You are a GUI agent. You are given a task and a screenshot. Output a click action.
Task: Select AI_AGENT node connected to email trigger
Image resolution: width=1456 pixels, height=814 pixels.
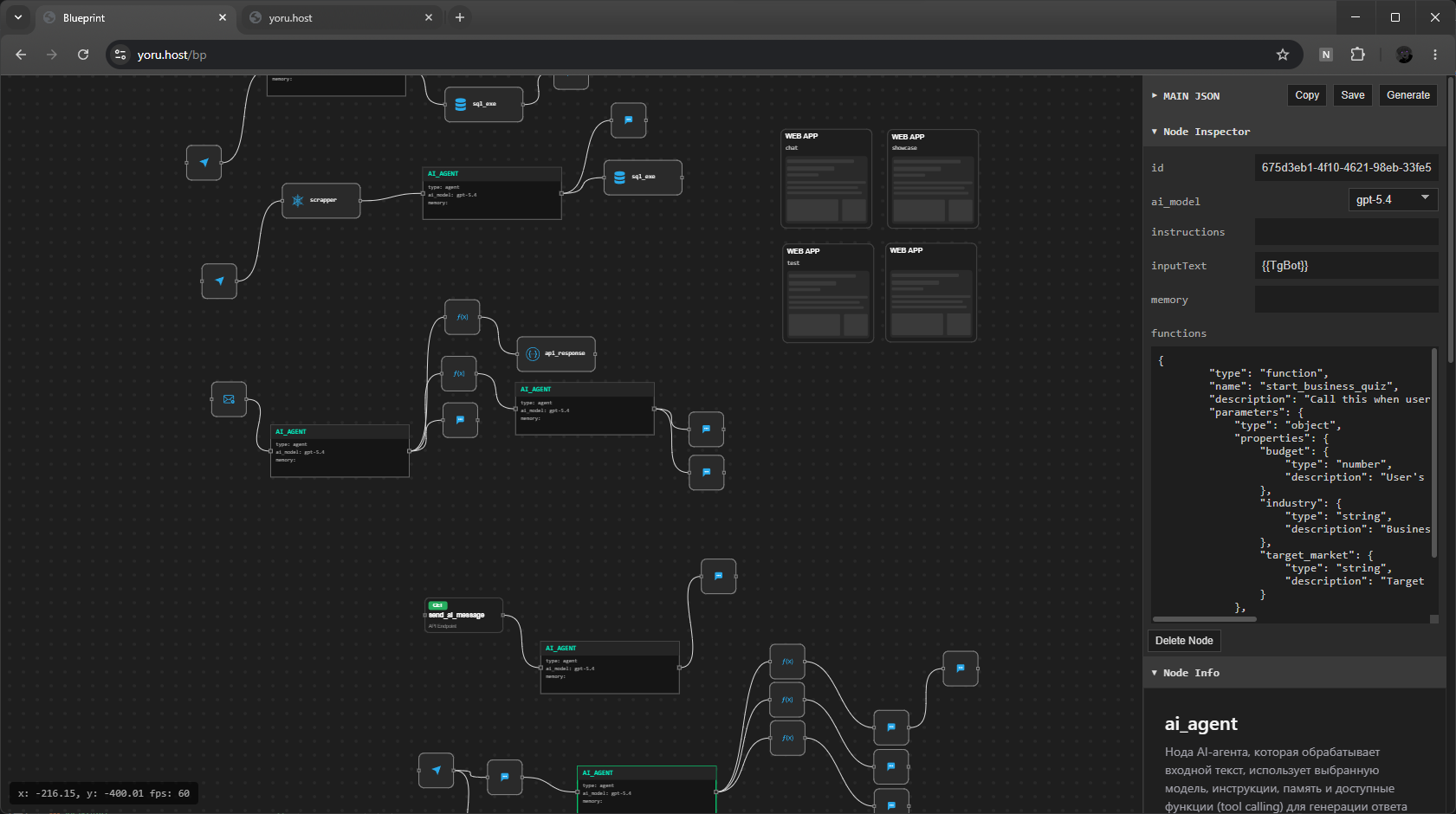340,450
